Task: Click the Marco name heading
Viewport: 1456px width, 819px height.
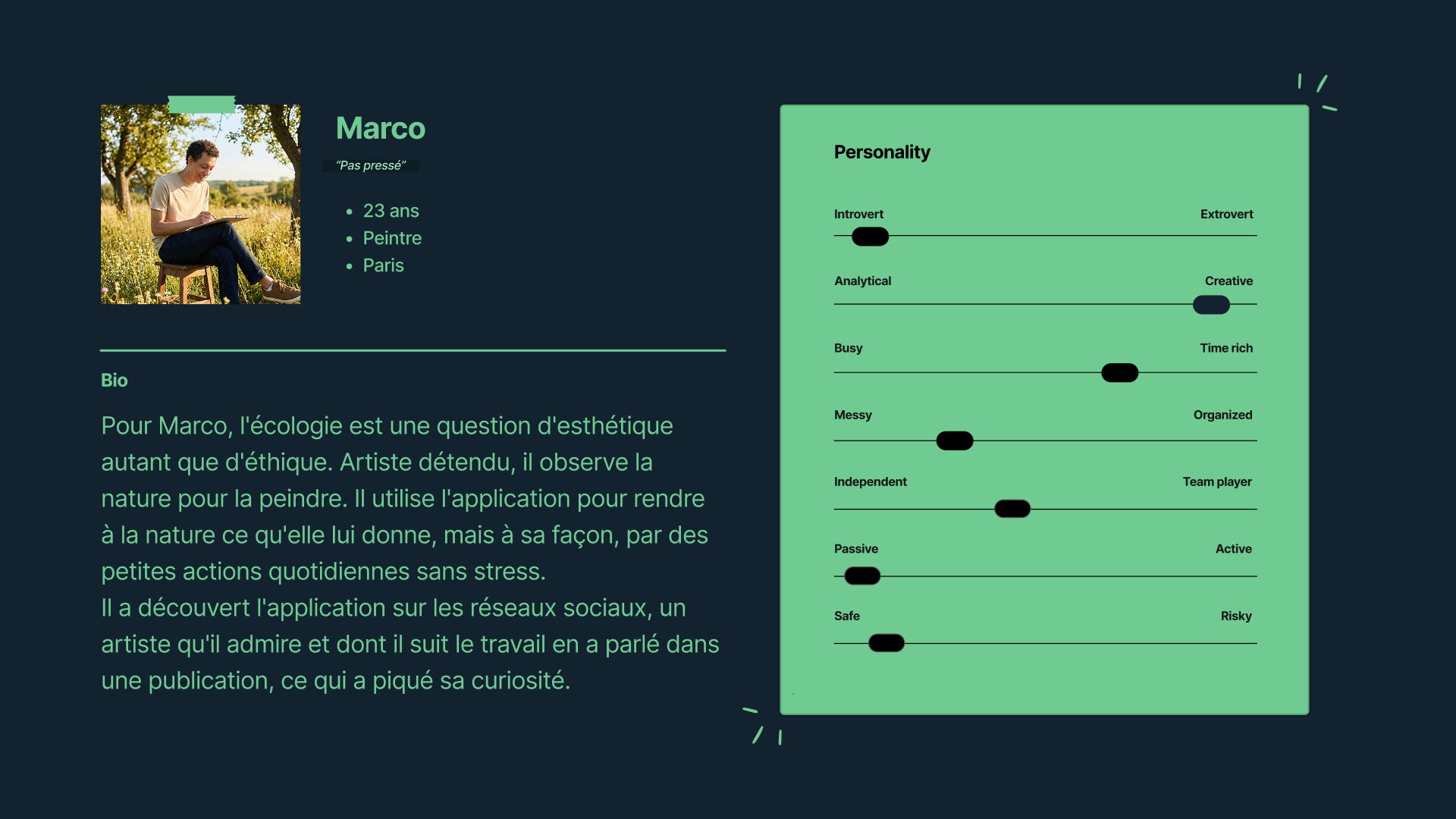Action: (x=380, y=128)
